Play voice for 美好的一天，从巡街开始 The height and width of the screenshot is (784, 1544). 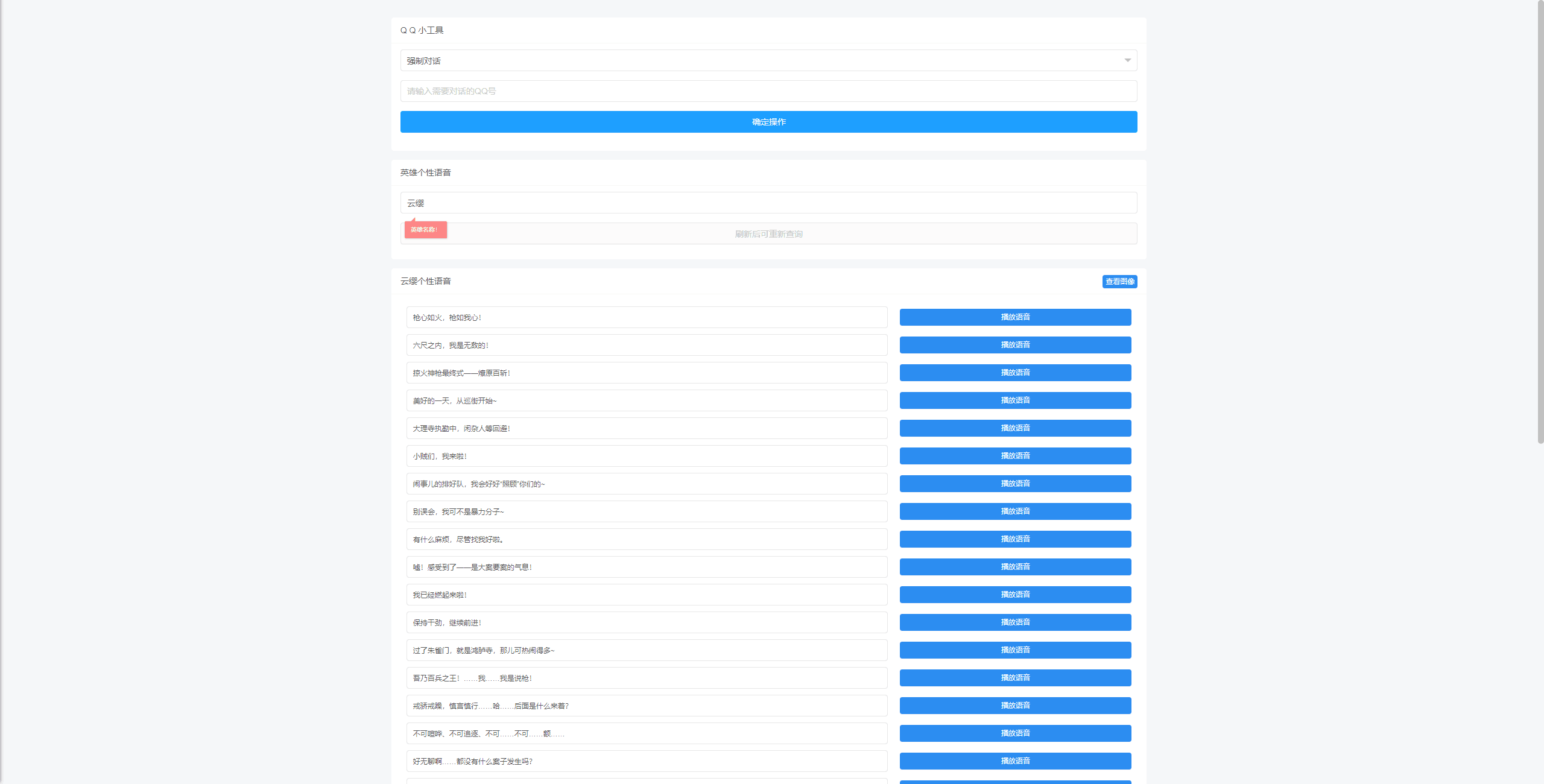(x=1015, y=400)
